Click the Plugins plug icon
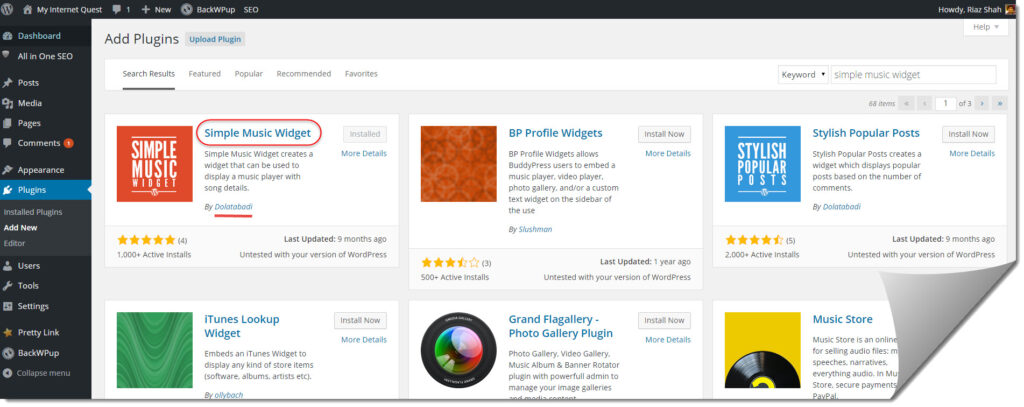 coord(7,190)
